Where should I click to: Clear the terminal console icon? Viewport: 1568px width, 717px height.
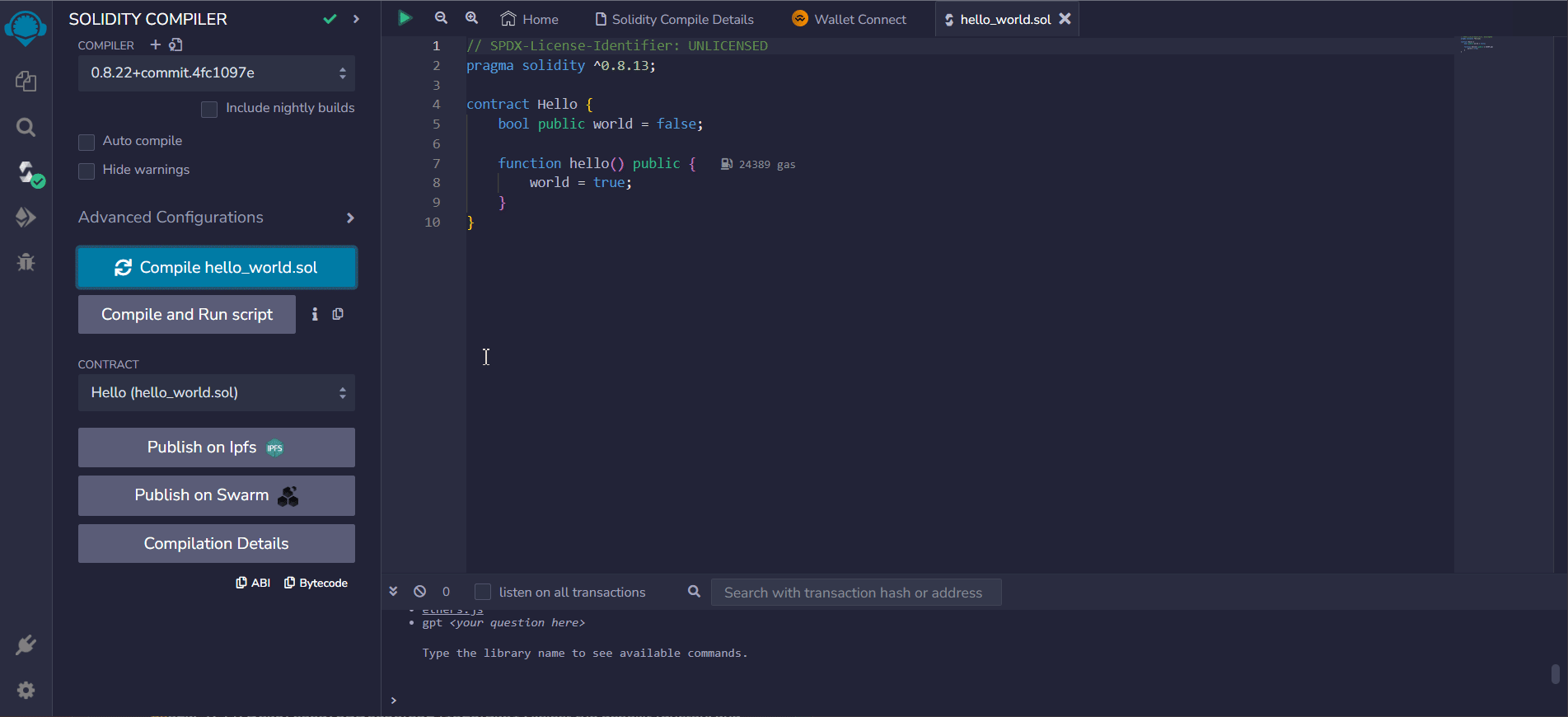coord(420,592)
